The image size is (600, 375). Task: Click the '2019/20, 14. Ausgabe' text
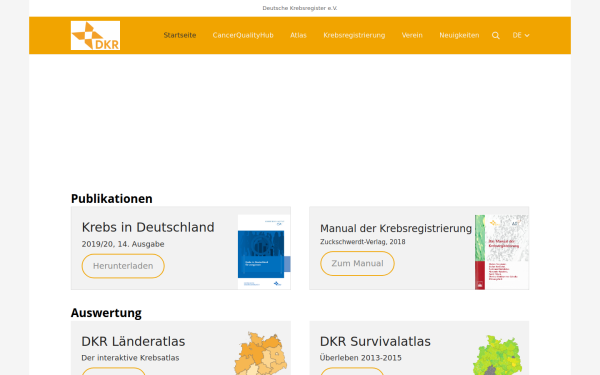point(123,244)
